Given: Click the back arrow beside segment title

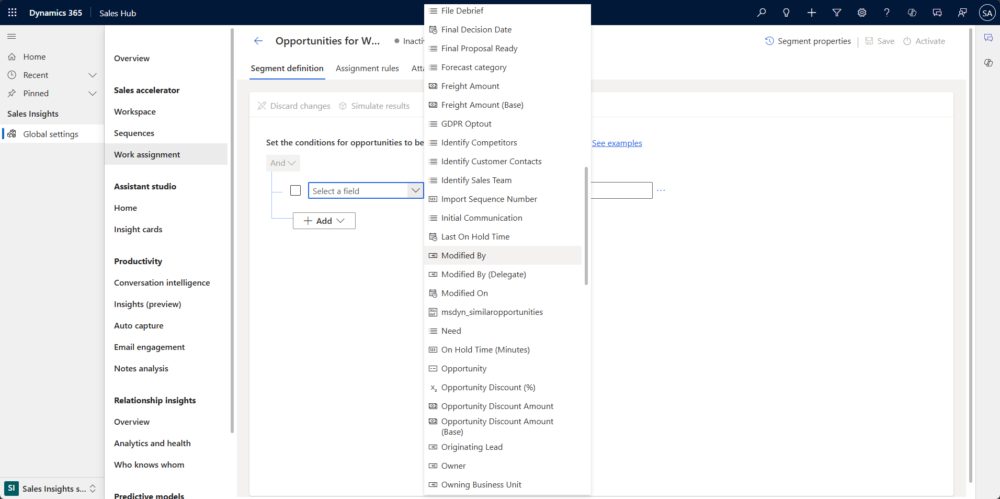Looking at the screenshot, I should 258,41.
